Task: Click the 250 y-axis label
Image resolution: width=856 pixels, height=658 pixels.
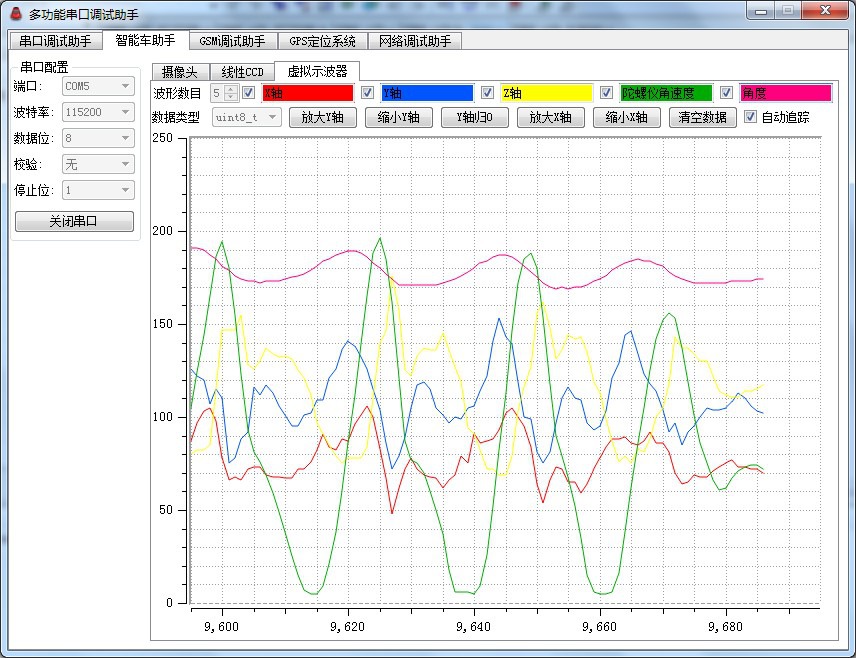Action: pos(162,138)
